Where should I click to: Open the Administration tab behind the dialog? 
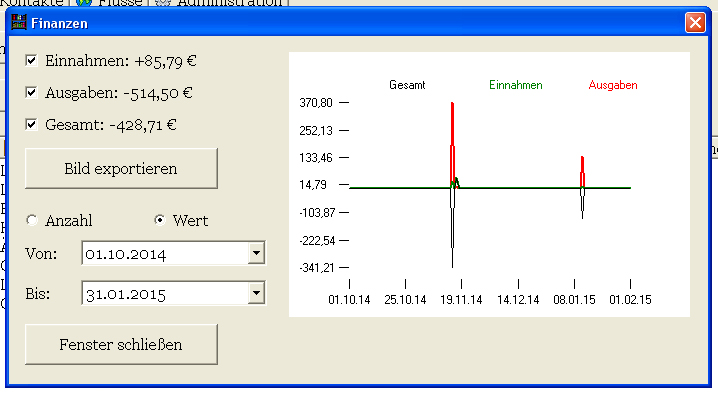coord(221,3)
